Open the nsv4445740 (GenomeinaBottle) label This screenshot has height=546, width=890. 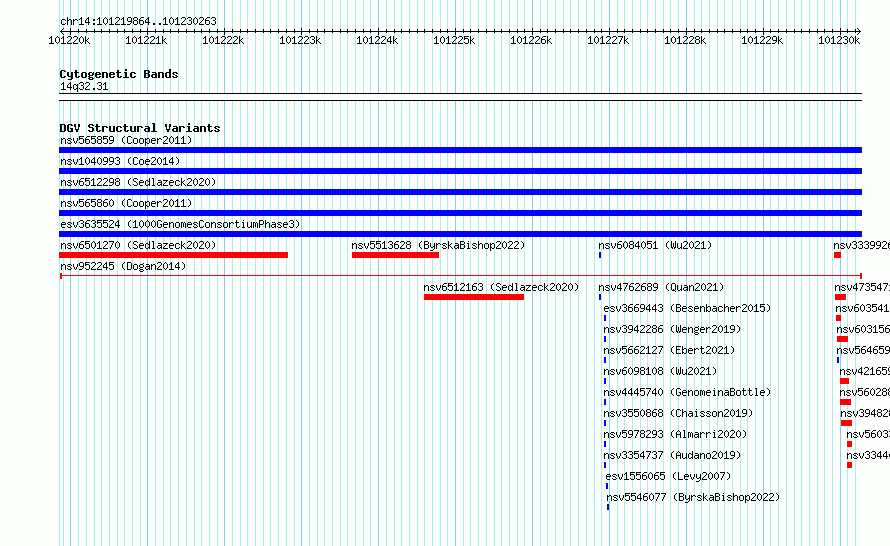687,392
